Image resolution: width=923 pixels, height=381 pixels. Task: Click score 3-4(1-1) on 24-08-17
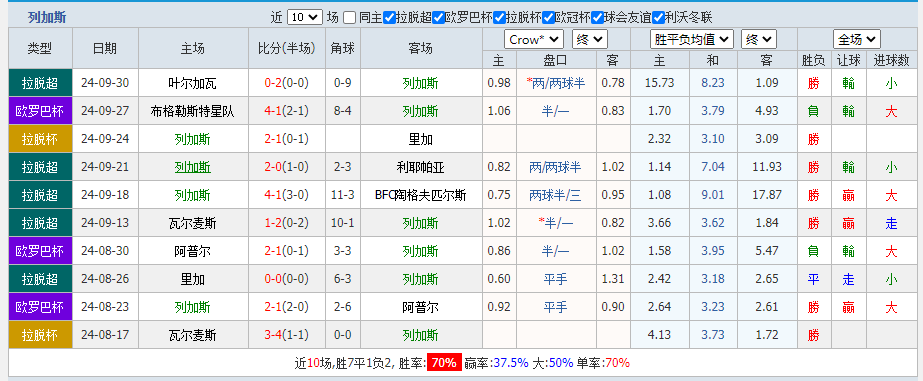coord(287,336)
